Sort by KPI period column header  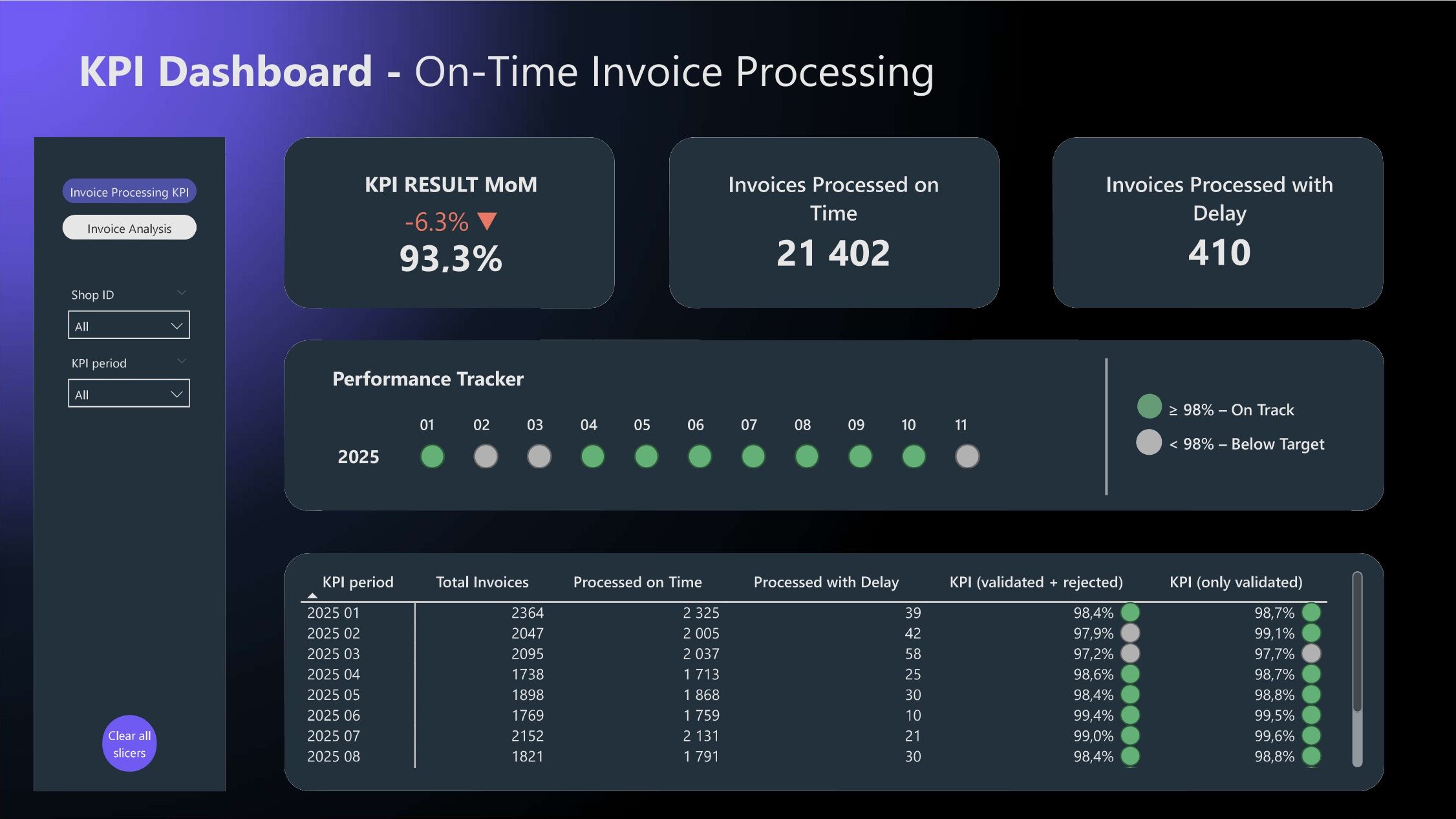pos(358,582)
